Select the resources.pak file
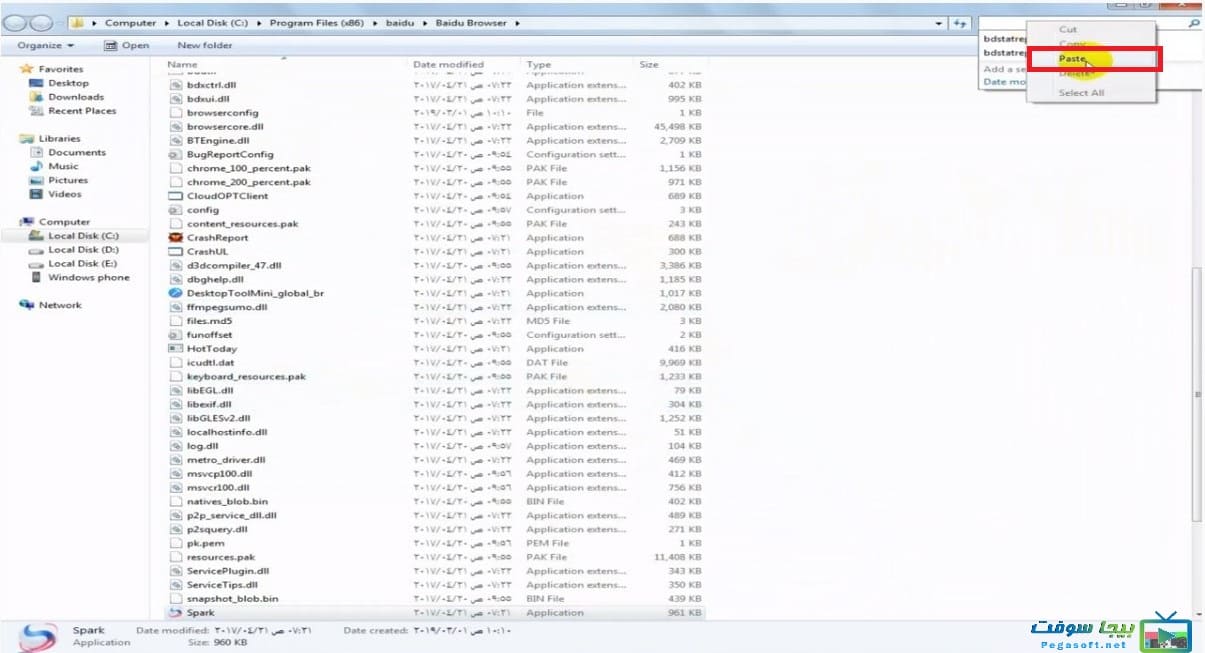 pyautogui.click(x=221, y=557)
